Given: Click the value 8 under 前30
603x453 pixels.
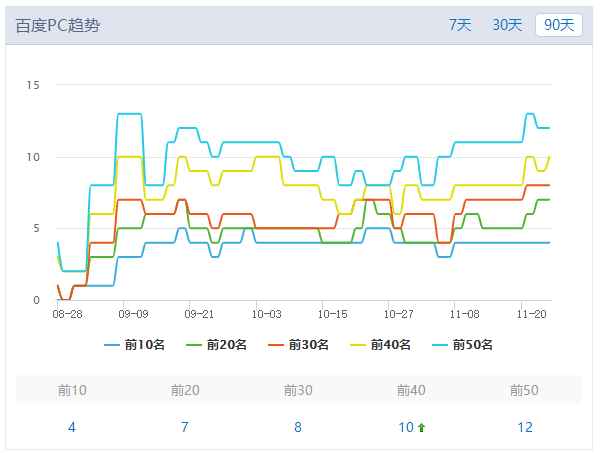Looking at the screenshot, I should point(298,427).
